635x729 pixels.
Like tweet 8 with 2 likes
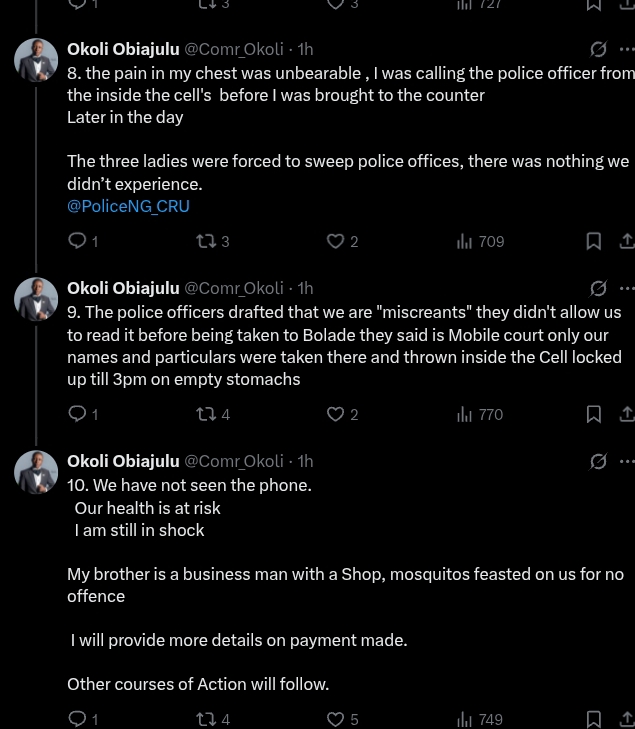click(336, 241)
